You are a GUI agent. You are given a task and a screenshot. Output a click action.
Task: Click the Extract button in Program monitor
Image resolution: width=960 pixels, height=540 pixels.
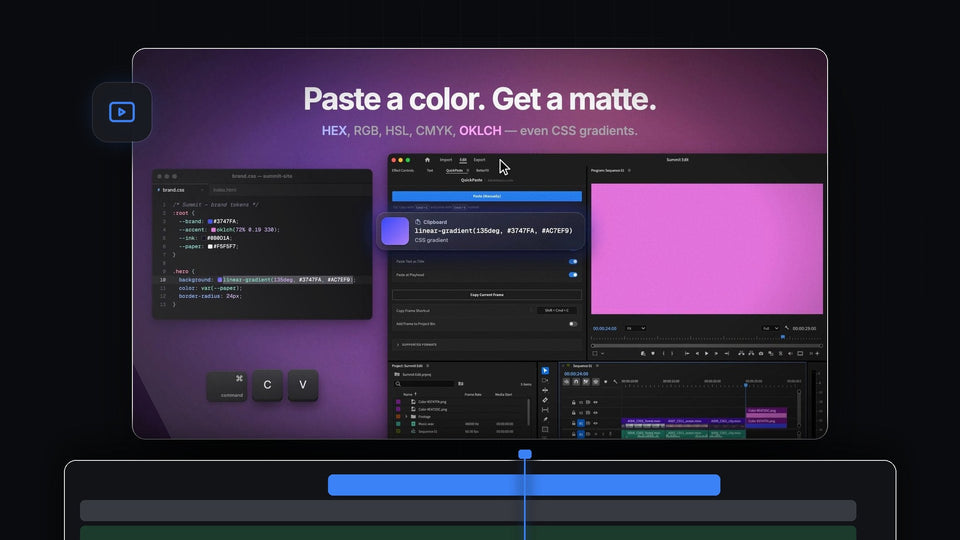[751, 353]
